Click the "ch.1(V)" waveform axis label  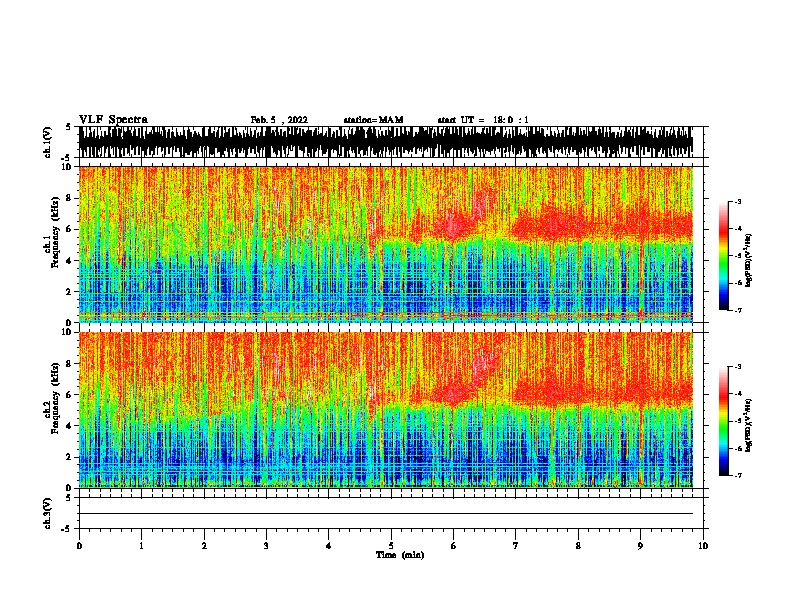(x=48, y=142)
